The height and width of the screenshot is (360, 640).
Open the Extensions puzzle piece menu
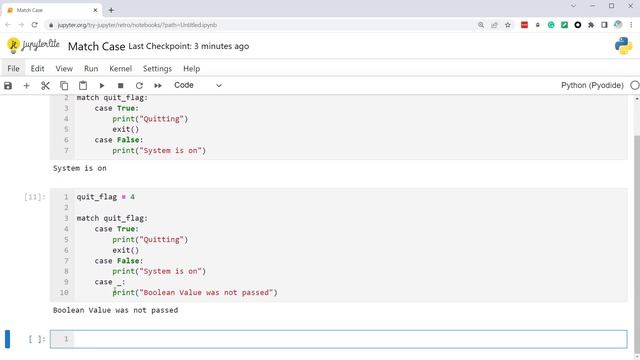[591, 25]
